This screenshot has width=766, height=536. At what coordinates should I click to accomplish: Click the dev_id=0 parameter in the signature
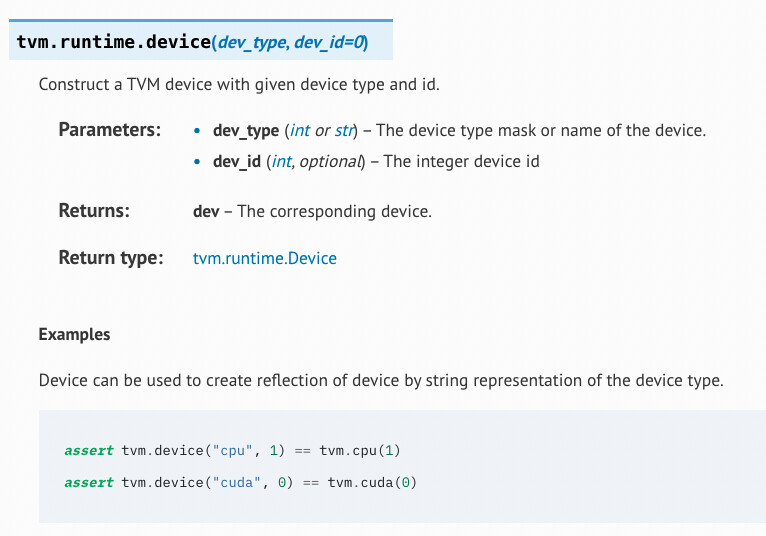pos(329,43)
